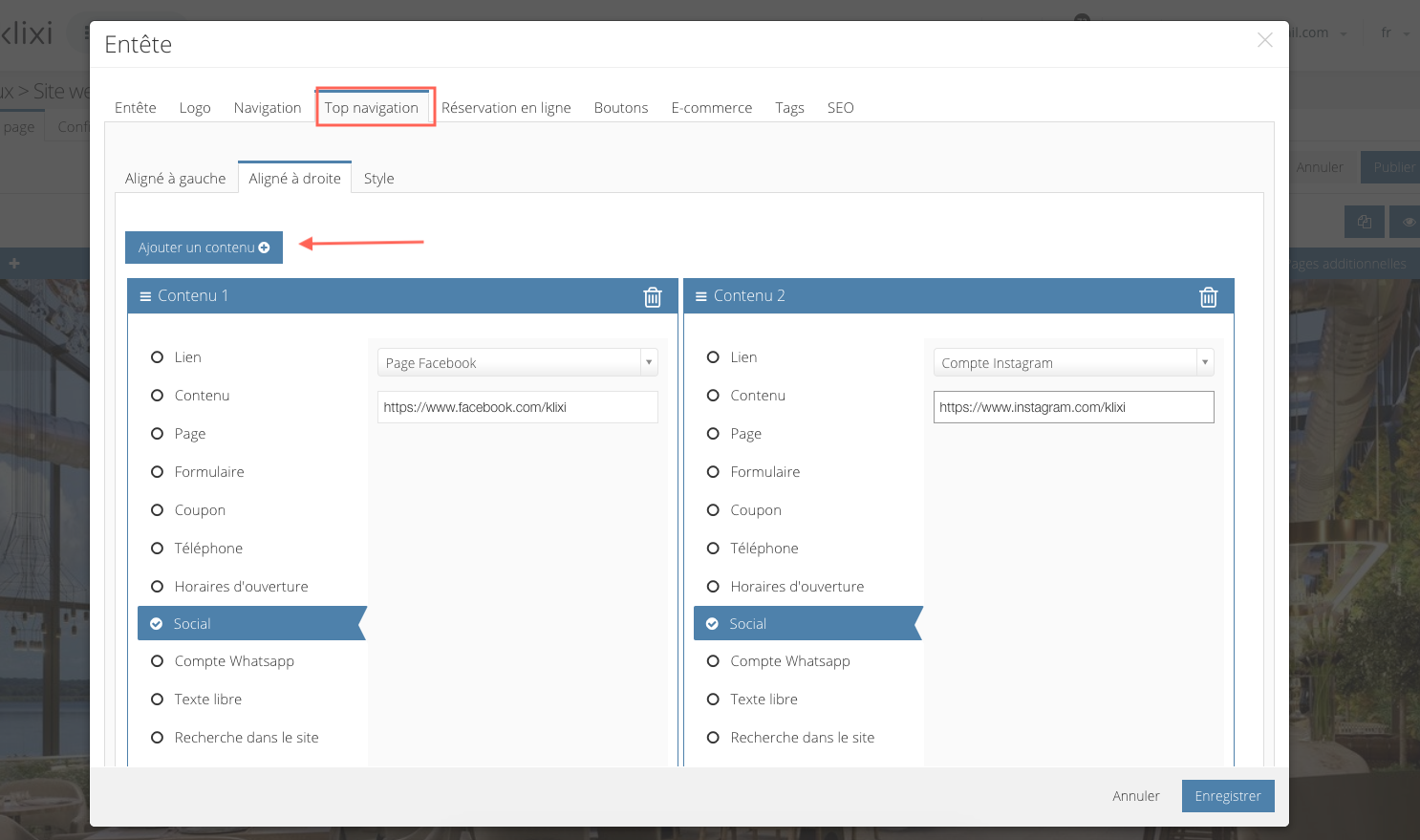Click the Facebook URL input field
Screen dimensions: 1420x840
click(x=518, y=407)
